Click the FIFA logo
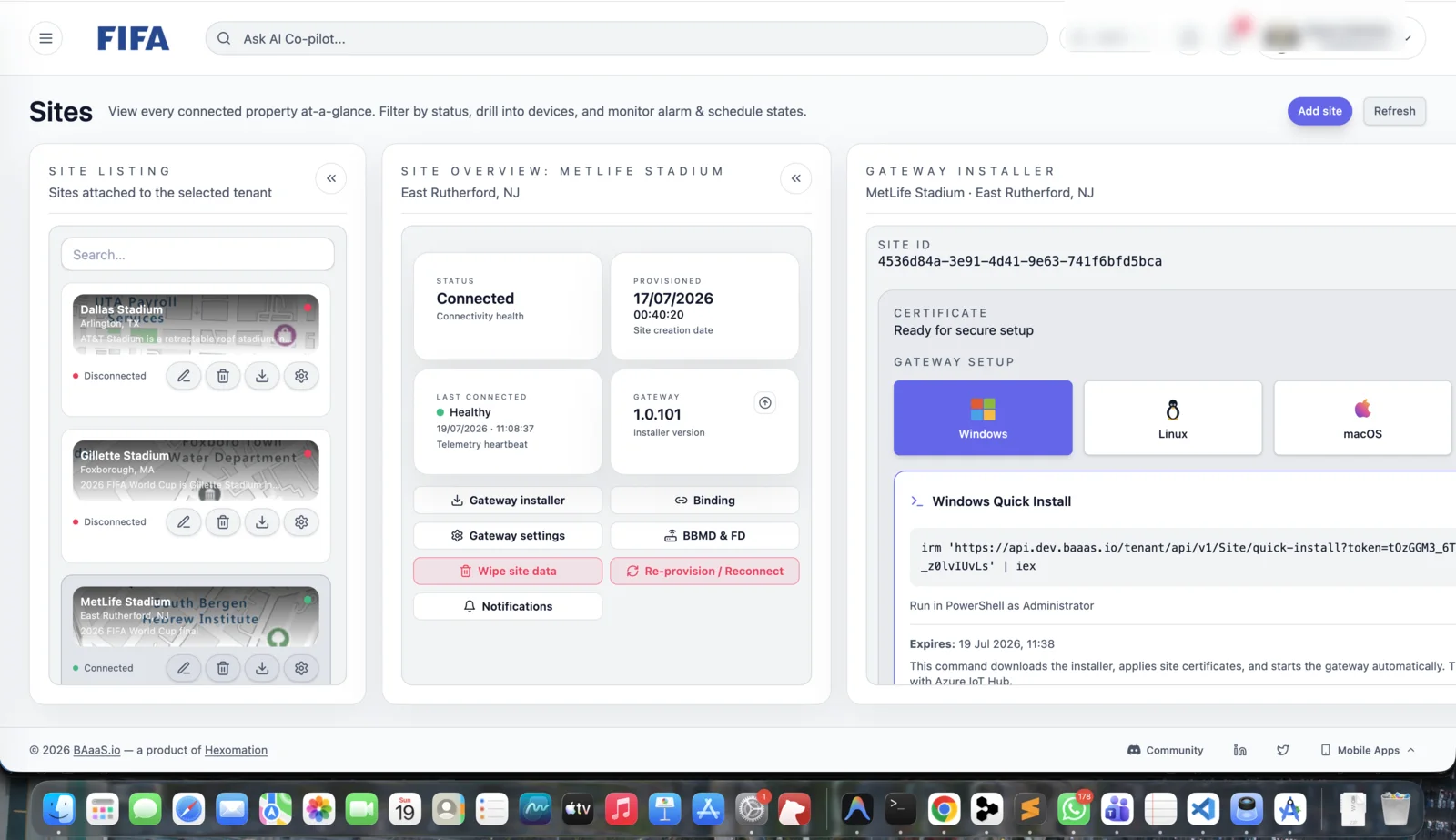Viewport: 1456px width, 840px height. click(x=133, y=38)
